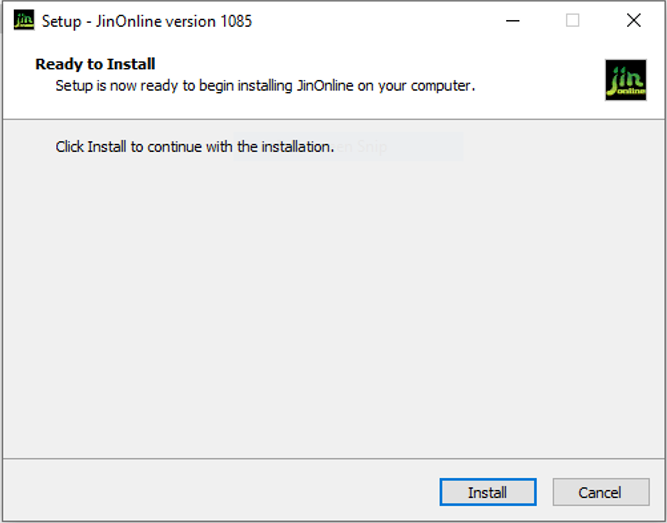The image size is (667, 523).
Task: Click the grayed-out maximize button
Action: click(573, 20)
